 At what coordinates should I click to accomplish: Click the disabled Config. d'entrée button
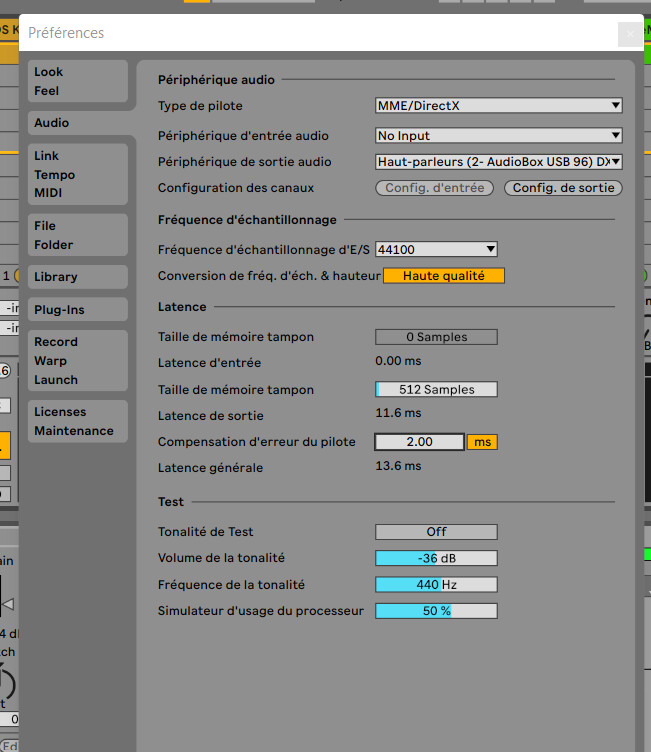(x=434, y=188)
